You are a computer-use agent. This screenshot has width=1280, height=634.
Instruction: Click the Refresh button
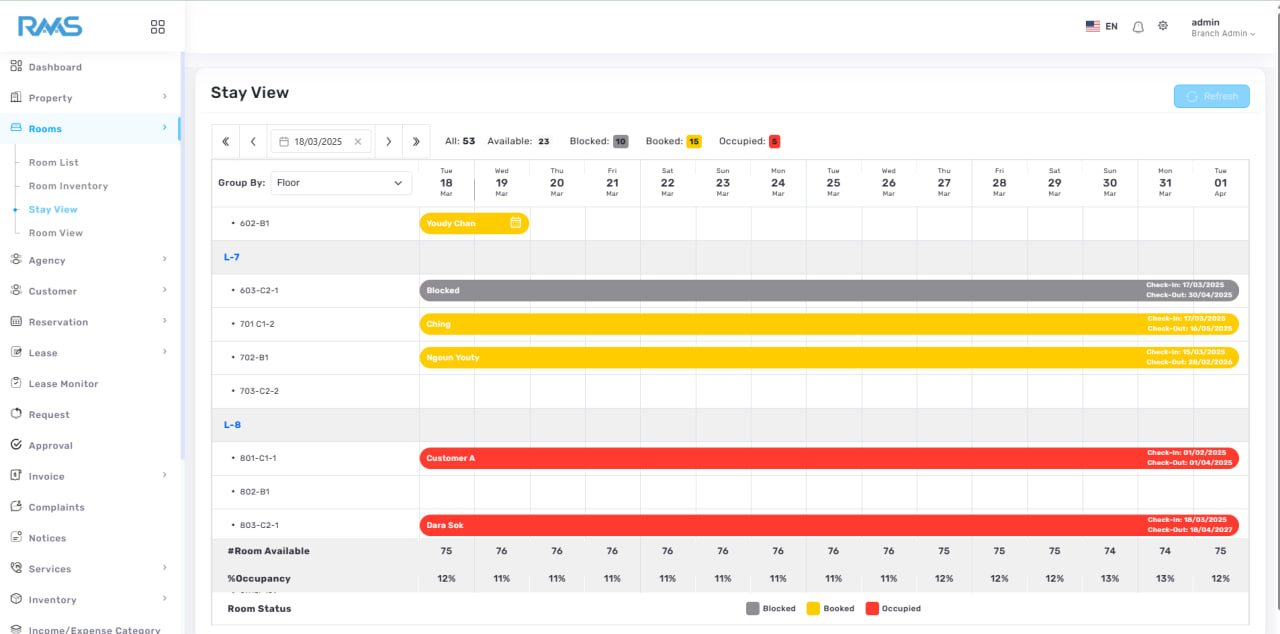coord(1212,96)
